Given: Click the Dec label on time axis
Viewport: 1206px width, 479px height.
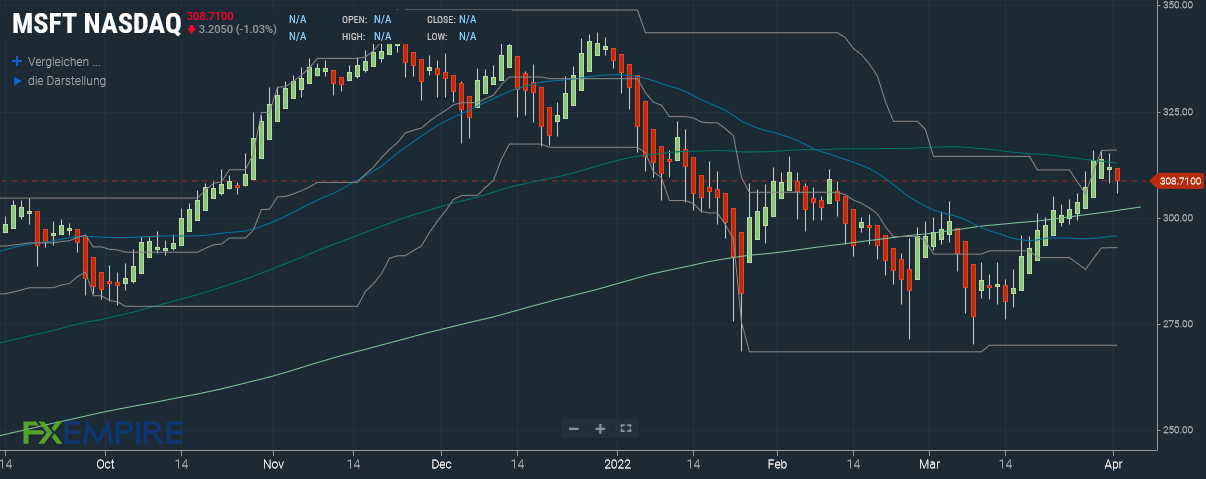Looking at the screenshot, I should tap(442, 465).
